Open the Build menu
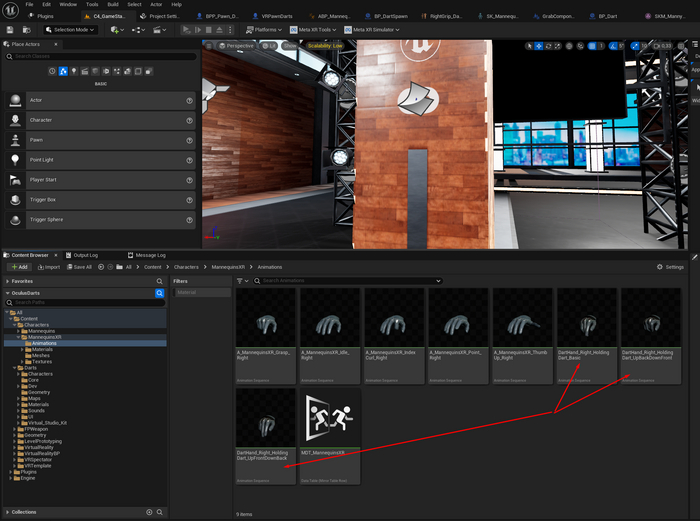700x521 pixels. [x=112, y=4]
